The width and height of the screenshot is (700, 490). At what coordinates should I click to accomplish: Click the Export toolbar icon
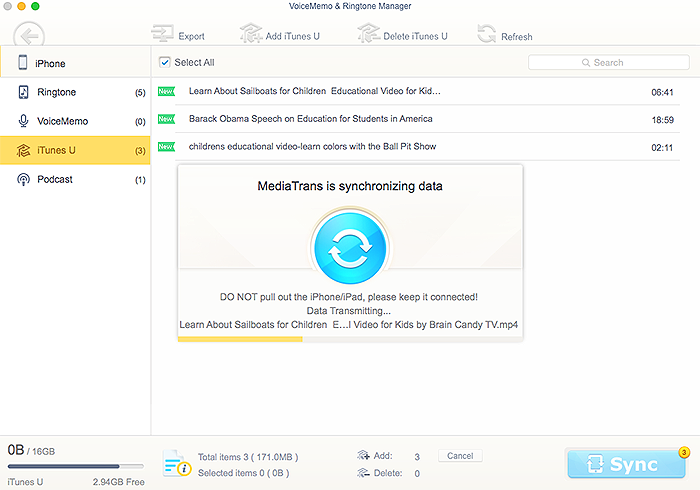coord(162,34)
